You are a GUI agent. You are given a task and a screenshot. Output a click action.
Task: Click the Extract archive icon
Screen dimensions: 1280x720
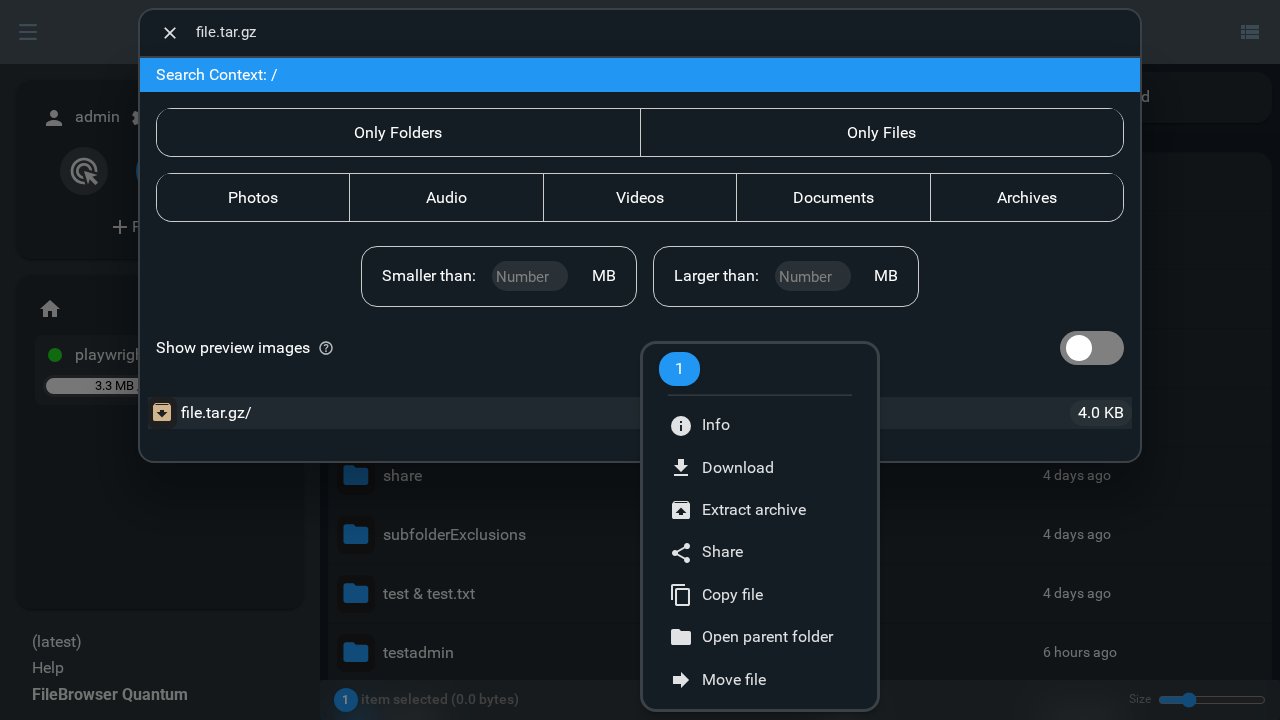(680, 510)
